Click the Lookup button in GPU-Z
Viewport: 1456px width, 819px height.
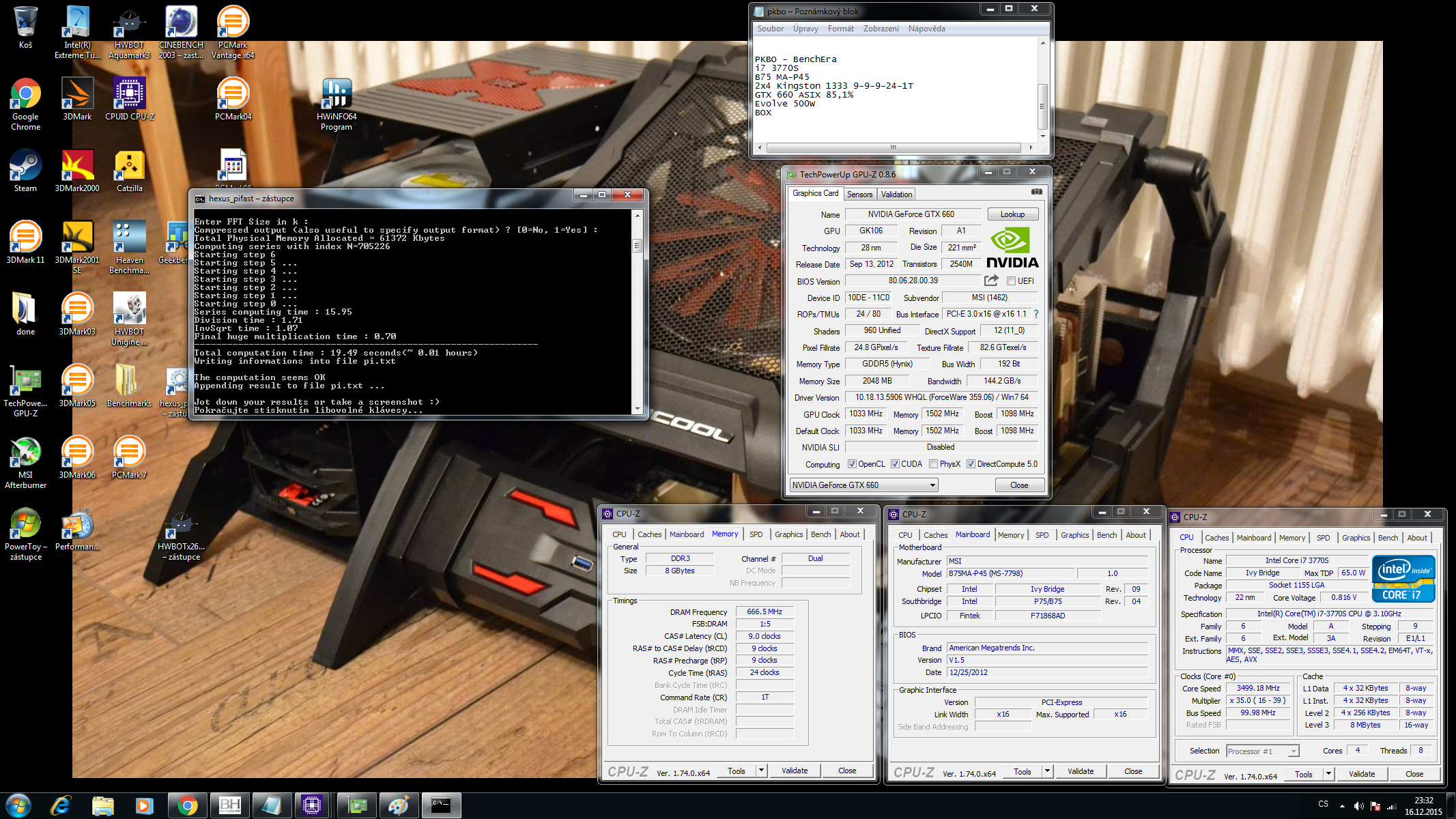(1012, 214)
